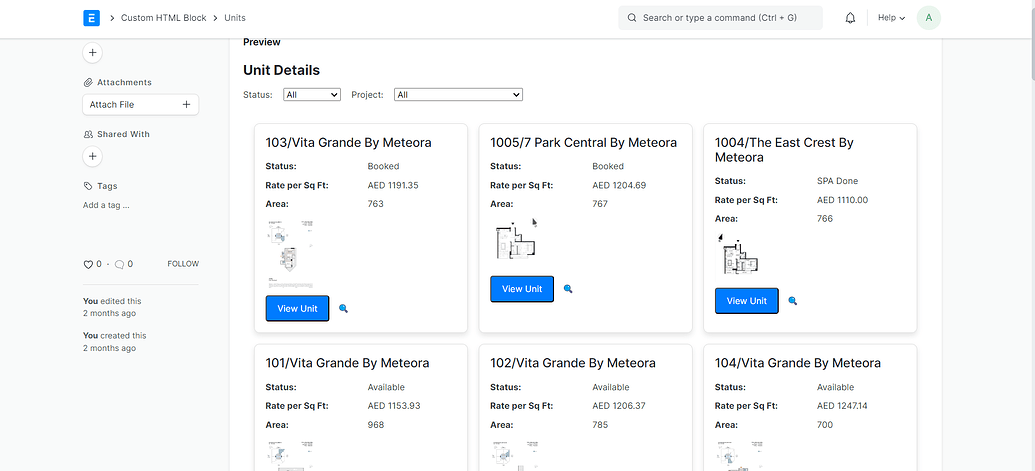Click the search command bar
1035x471 pixels.
[720, 18]
